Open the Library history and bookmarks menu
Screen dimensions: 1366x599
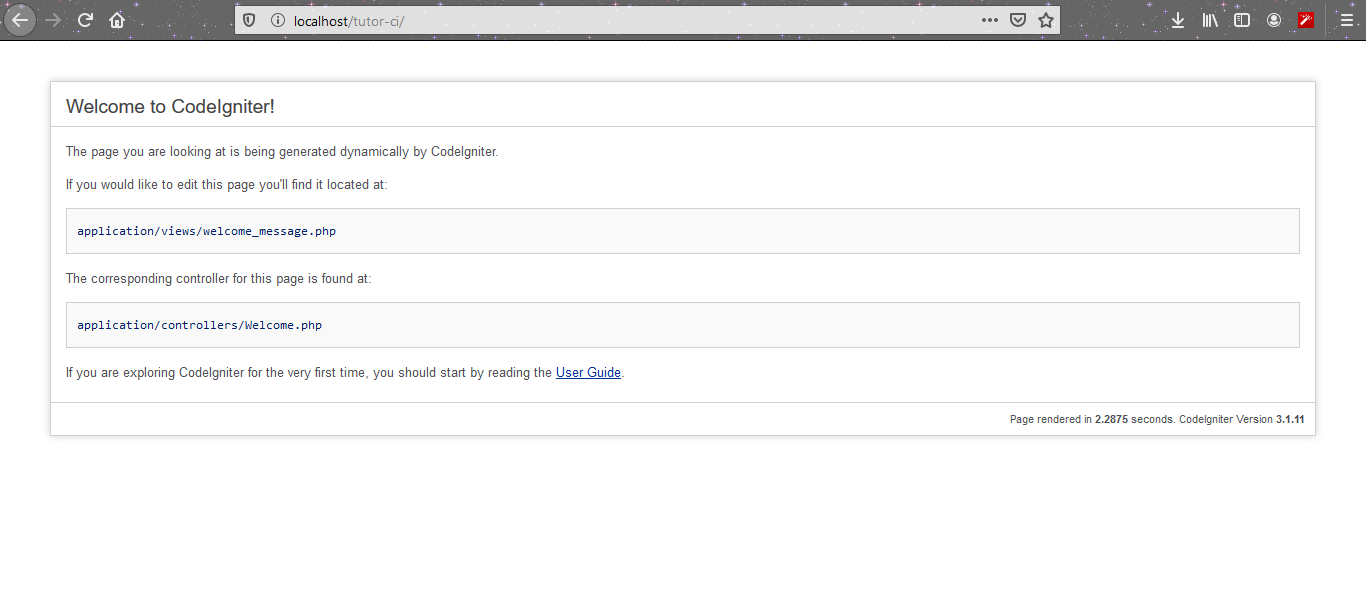tap(1210, 20)
